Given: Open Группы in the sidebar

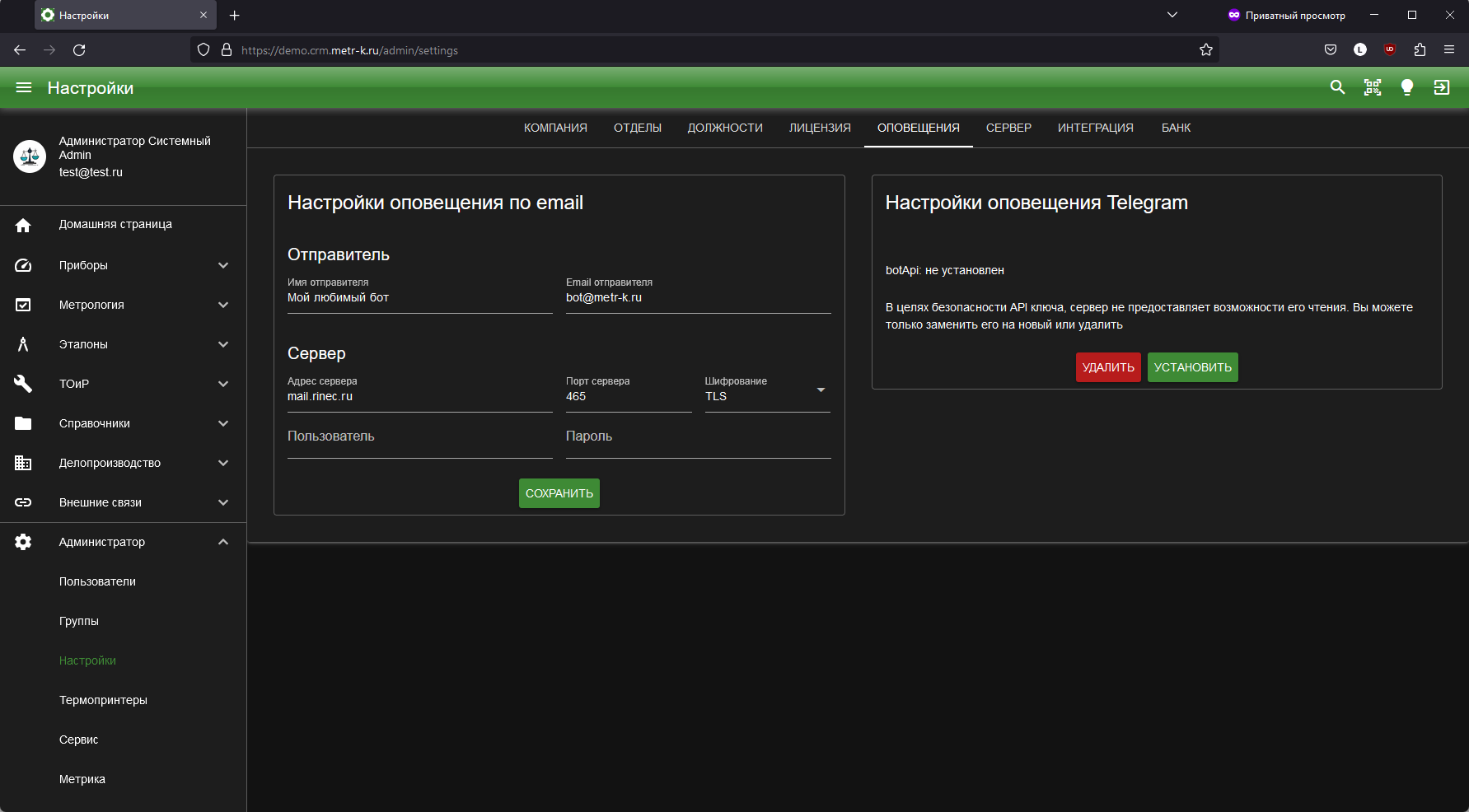Looking at the screenshot, I should (124, 621).
